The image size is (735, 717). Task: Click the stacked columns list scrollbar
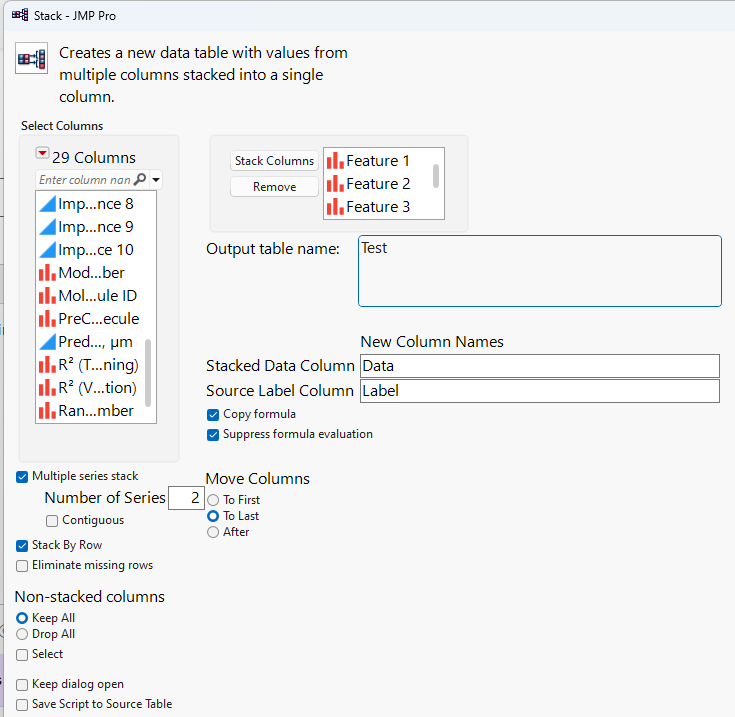tap(436, 176)
